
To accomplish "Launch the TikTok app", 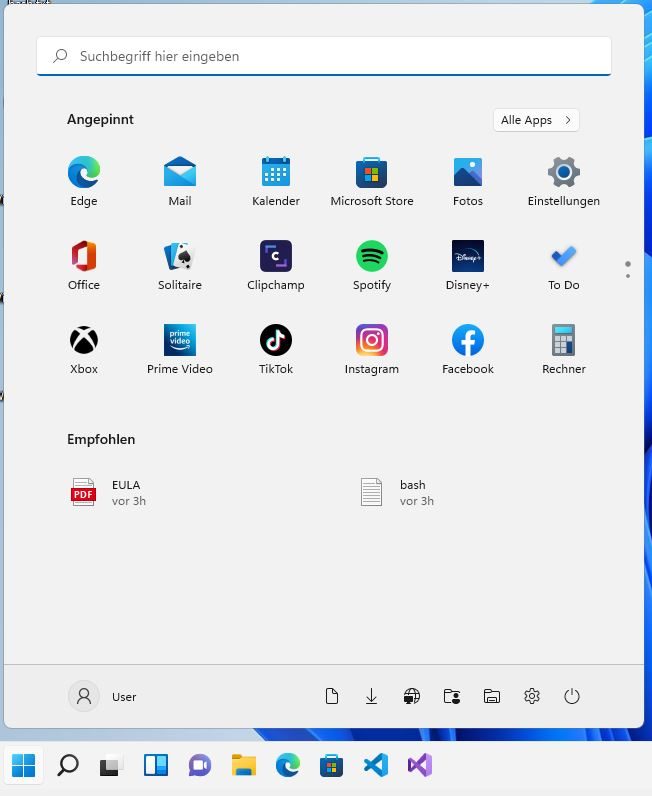I will [276, 349].
